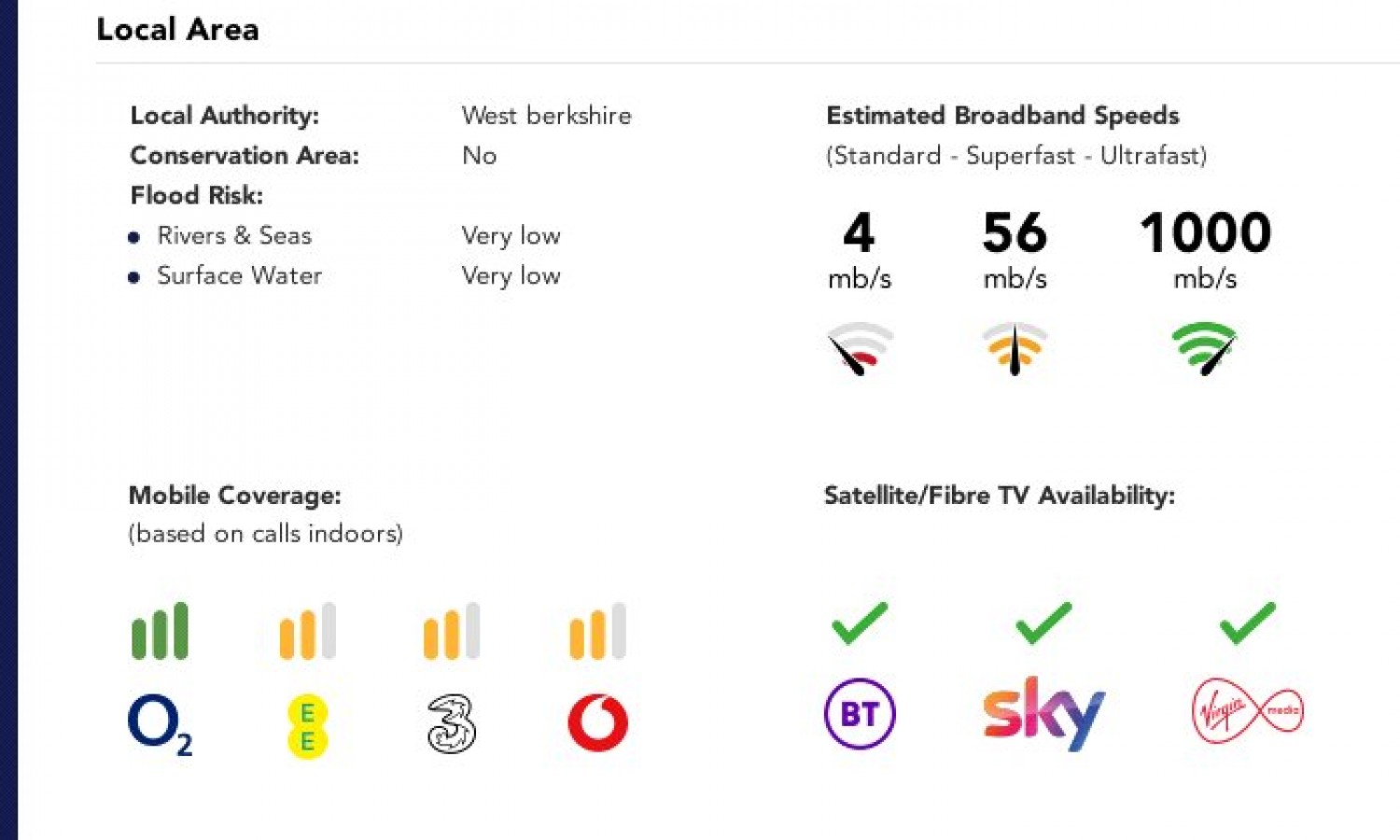Click the 1000 mb/s speed value
The image size is (1400, 840).
coord(1205,233)
